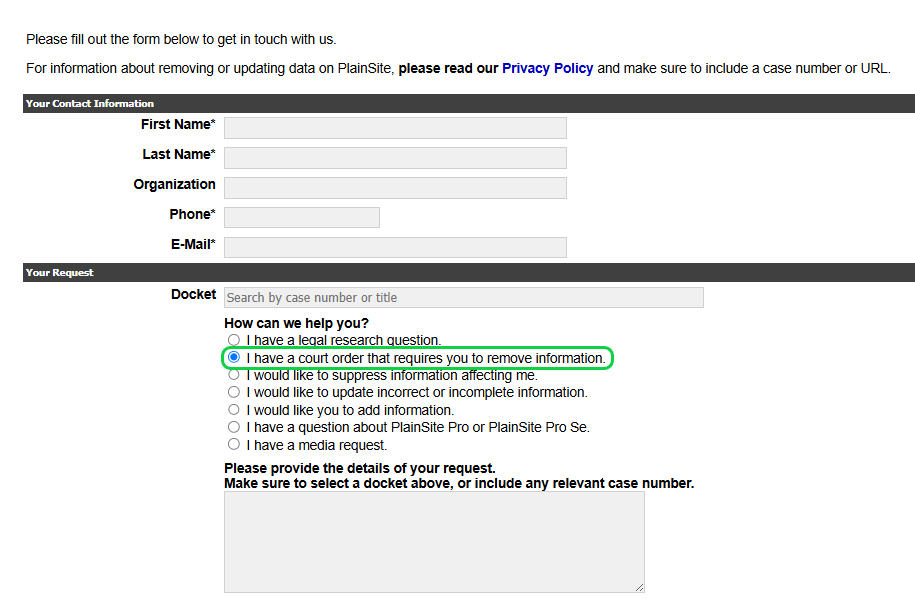This screenshot has width=915, height=601.
Task: Open the Privacy Policy link
Action: [x=547, y=68]
